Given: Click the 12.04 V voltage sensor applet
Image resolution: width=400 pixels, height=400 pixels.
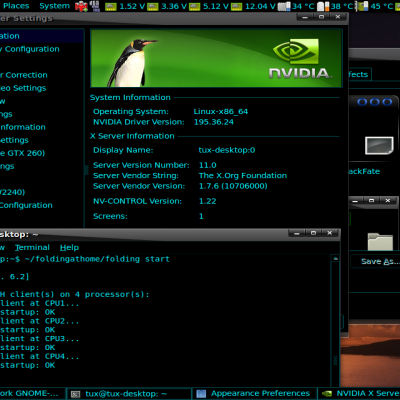Looking at the screenshot, I should (x=253, y=6).
